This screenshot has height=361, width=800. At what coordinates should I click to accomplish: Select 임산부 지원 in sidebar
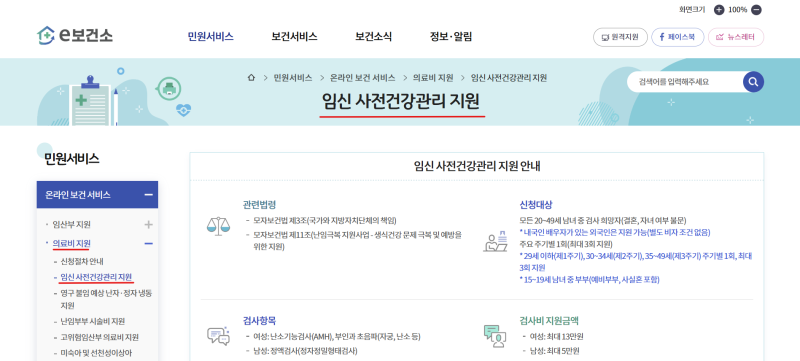(x=71, y=224)
